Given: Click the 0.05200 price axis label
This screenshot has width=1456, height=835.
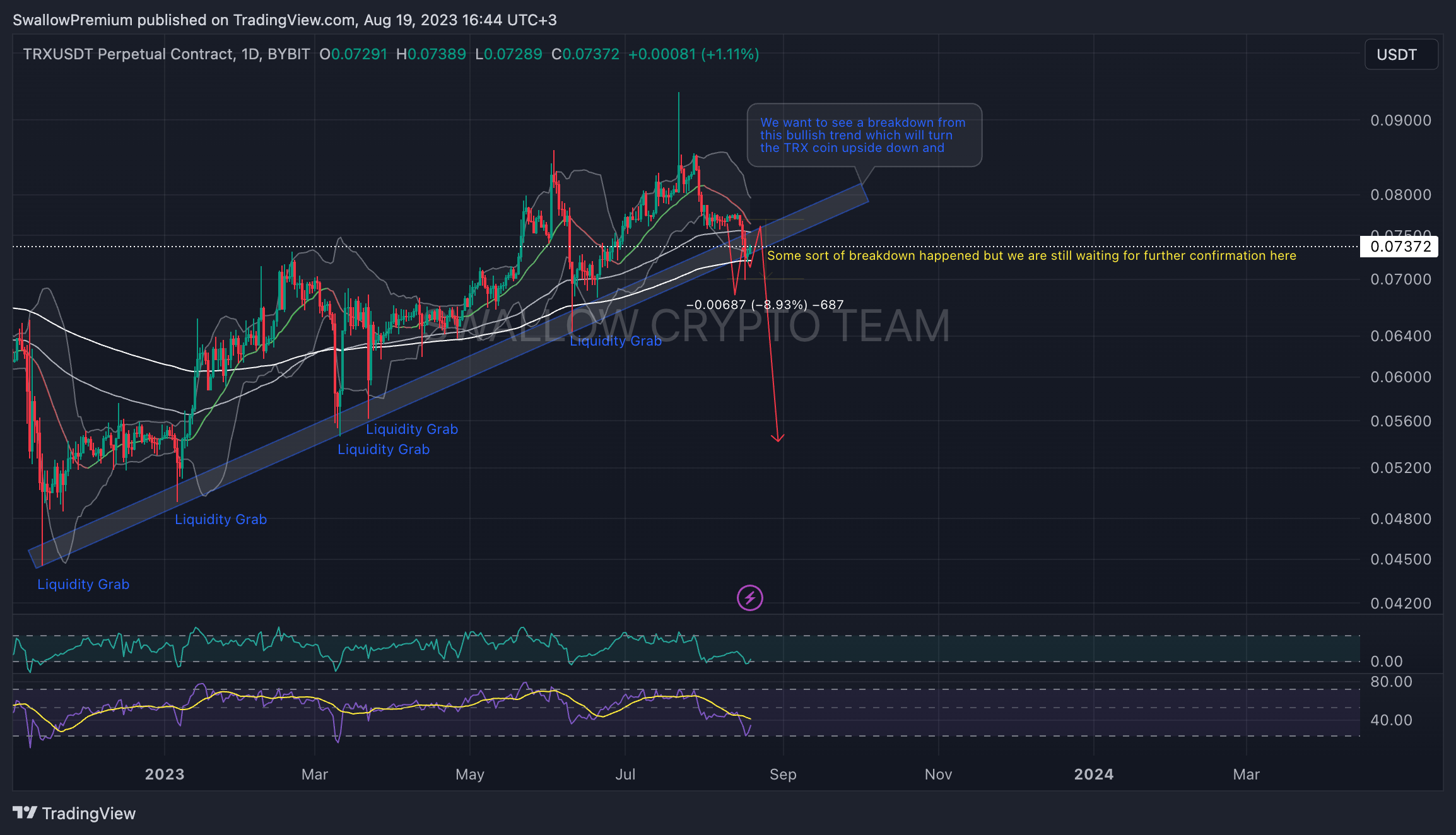Looking at the screenshot, I should point(1400,467).
